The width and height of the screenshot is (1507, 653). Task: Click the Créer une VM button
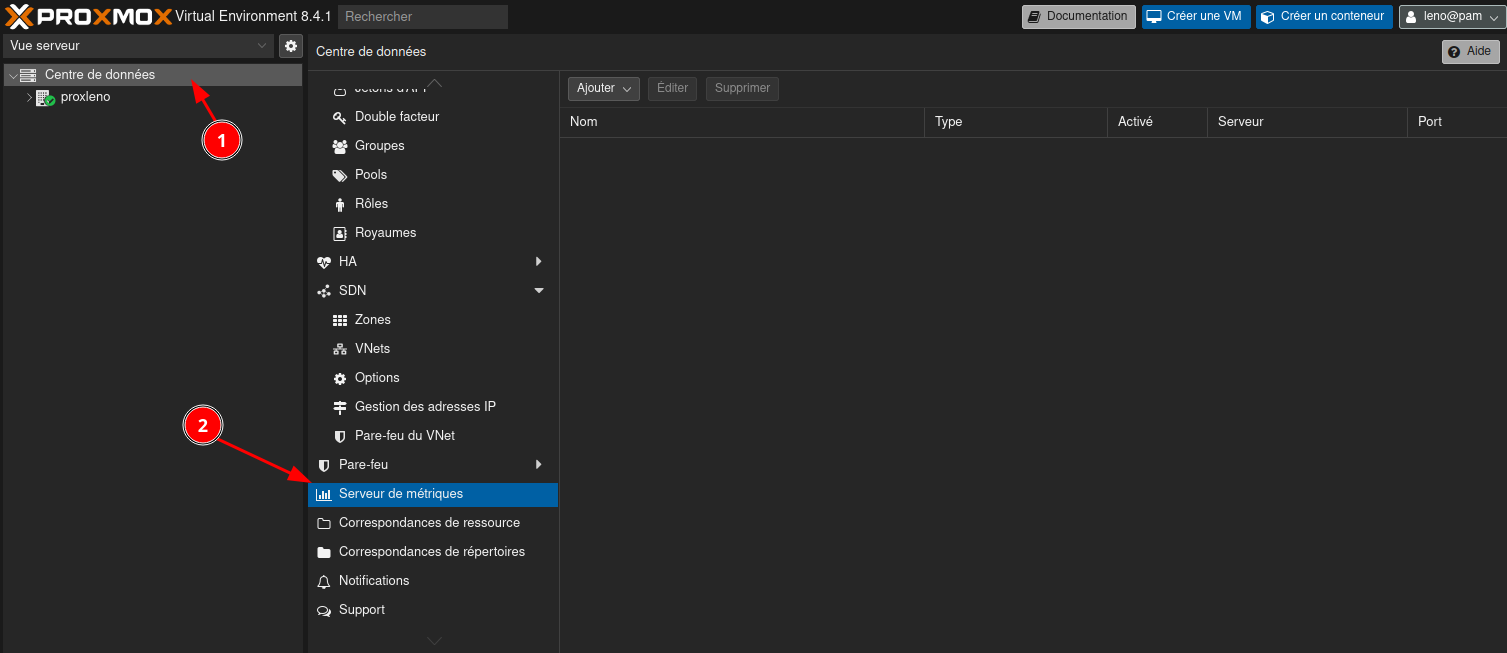(1195, 17)
